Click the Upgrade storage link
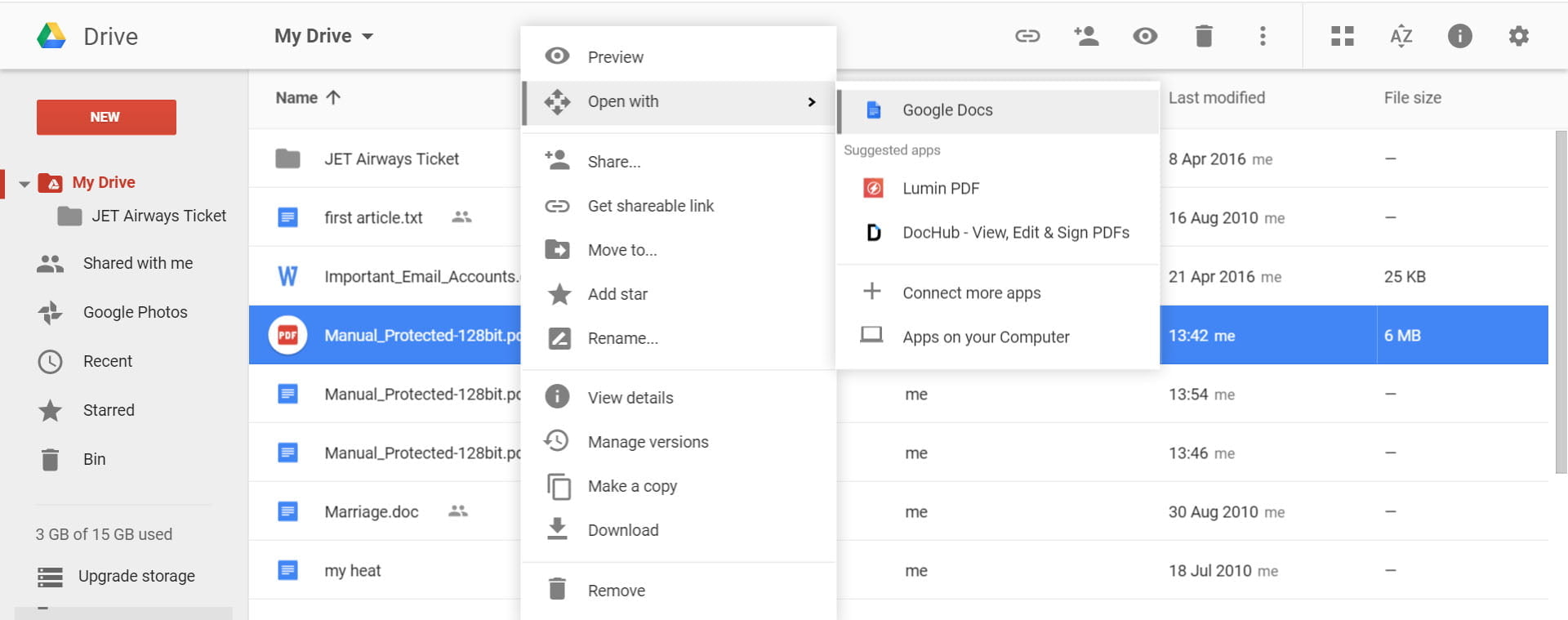 coord(136,576)
